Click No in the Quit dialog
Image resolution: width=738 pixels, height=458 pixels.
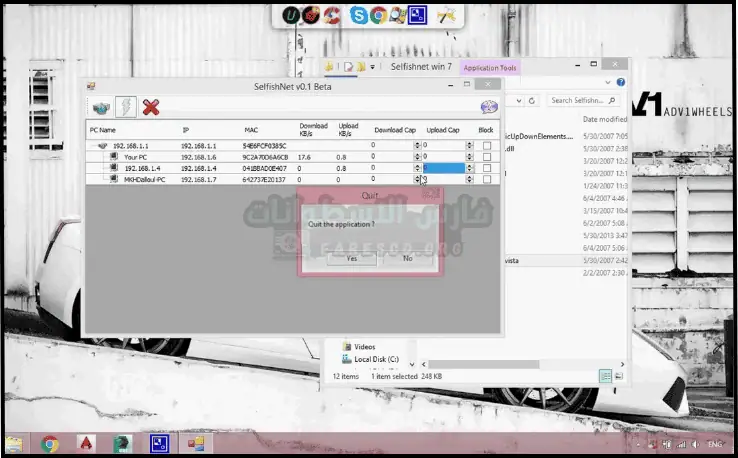pyautogui.click(x=408, y=258)
